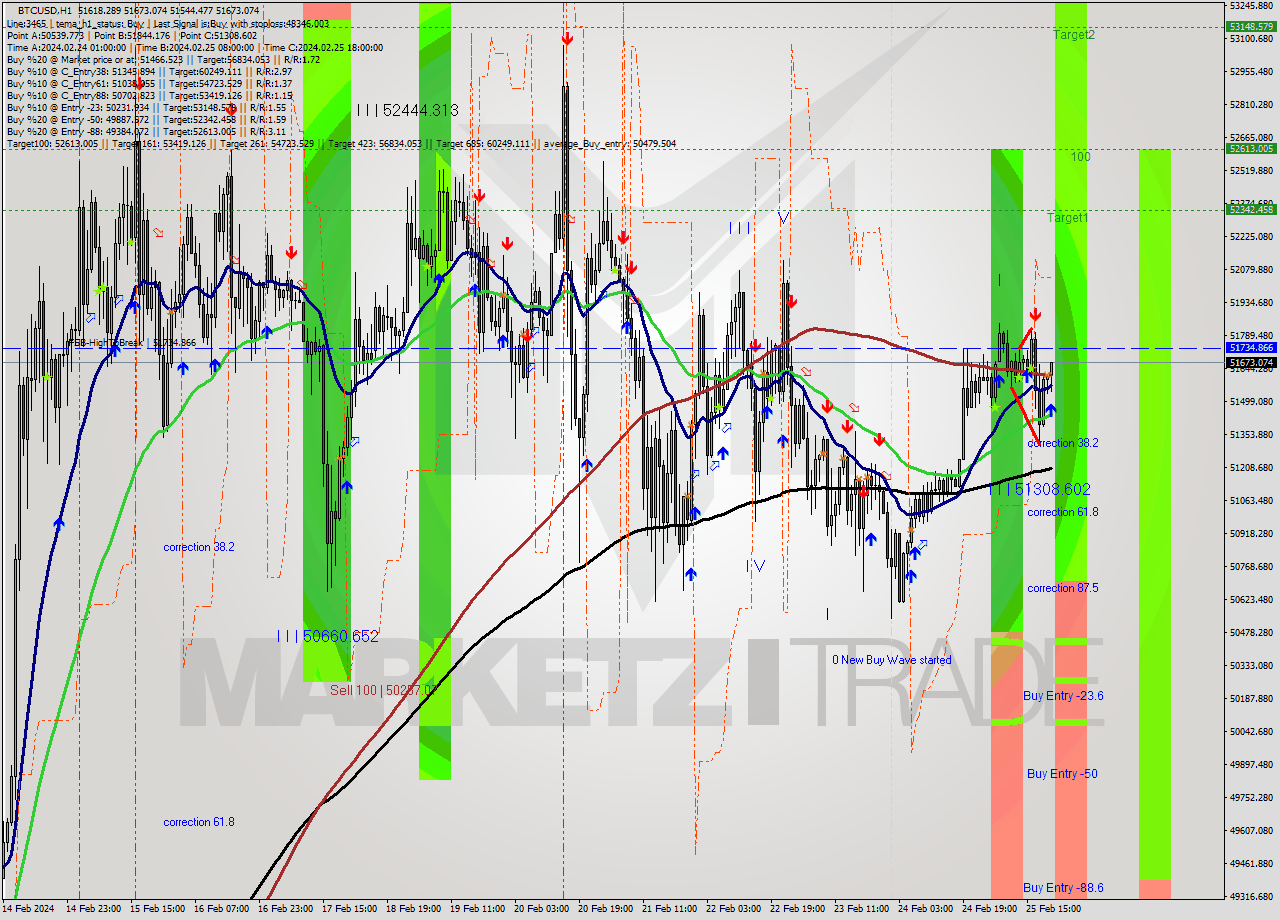
Task: Select the 'Buy Entry -50' label
Action: click(1062, 773)
